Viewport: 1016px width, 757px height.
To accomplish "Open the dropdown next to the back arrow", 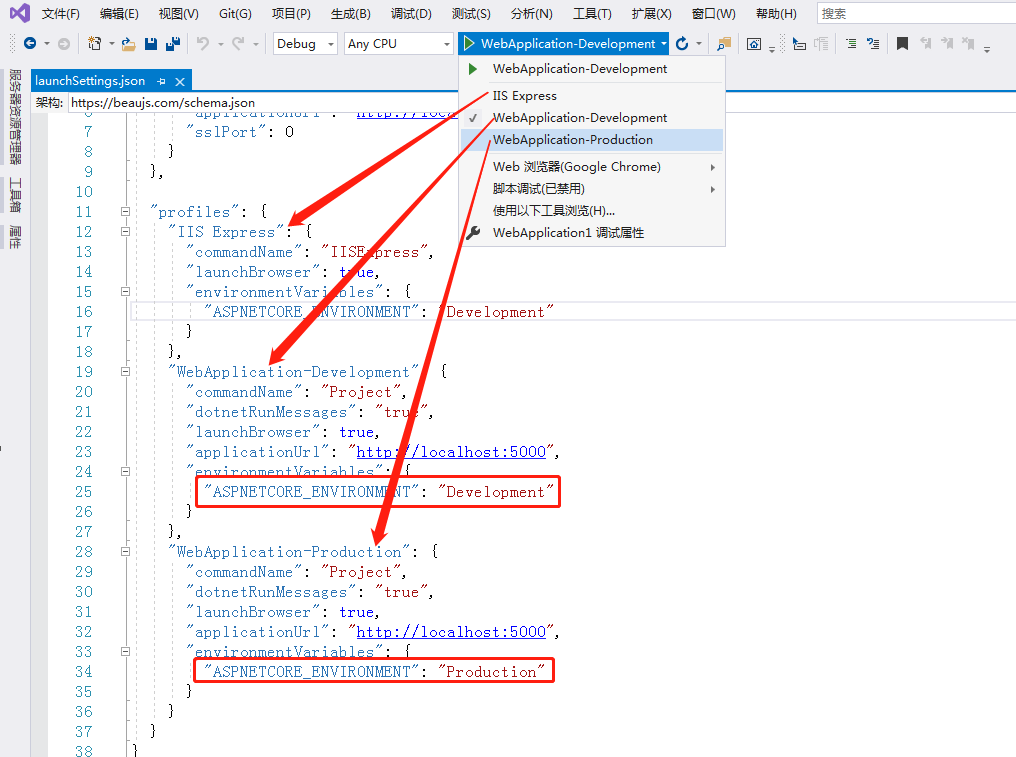I will (x=47, y=43).
